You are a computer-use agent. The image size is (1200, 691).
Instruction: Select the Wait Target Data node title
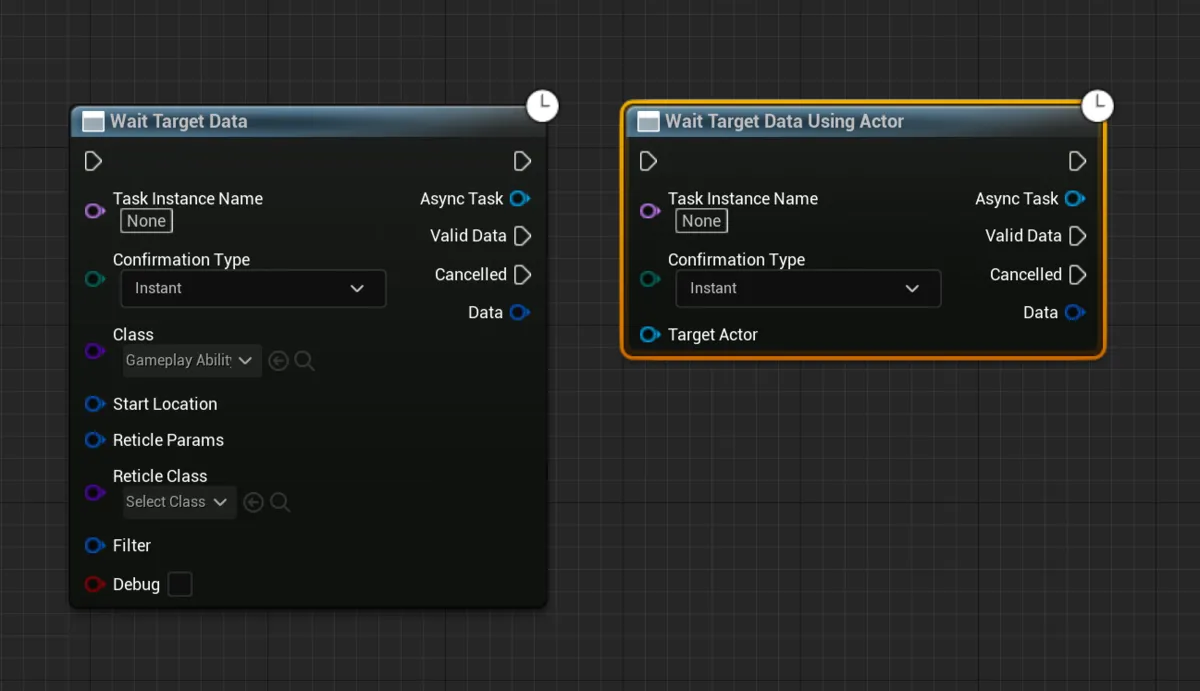[x=179, y=121]
